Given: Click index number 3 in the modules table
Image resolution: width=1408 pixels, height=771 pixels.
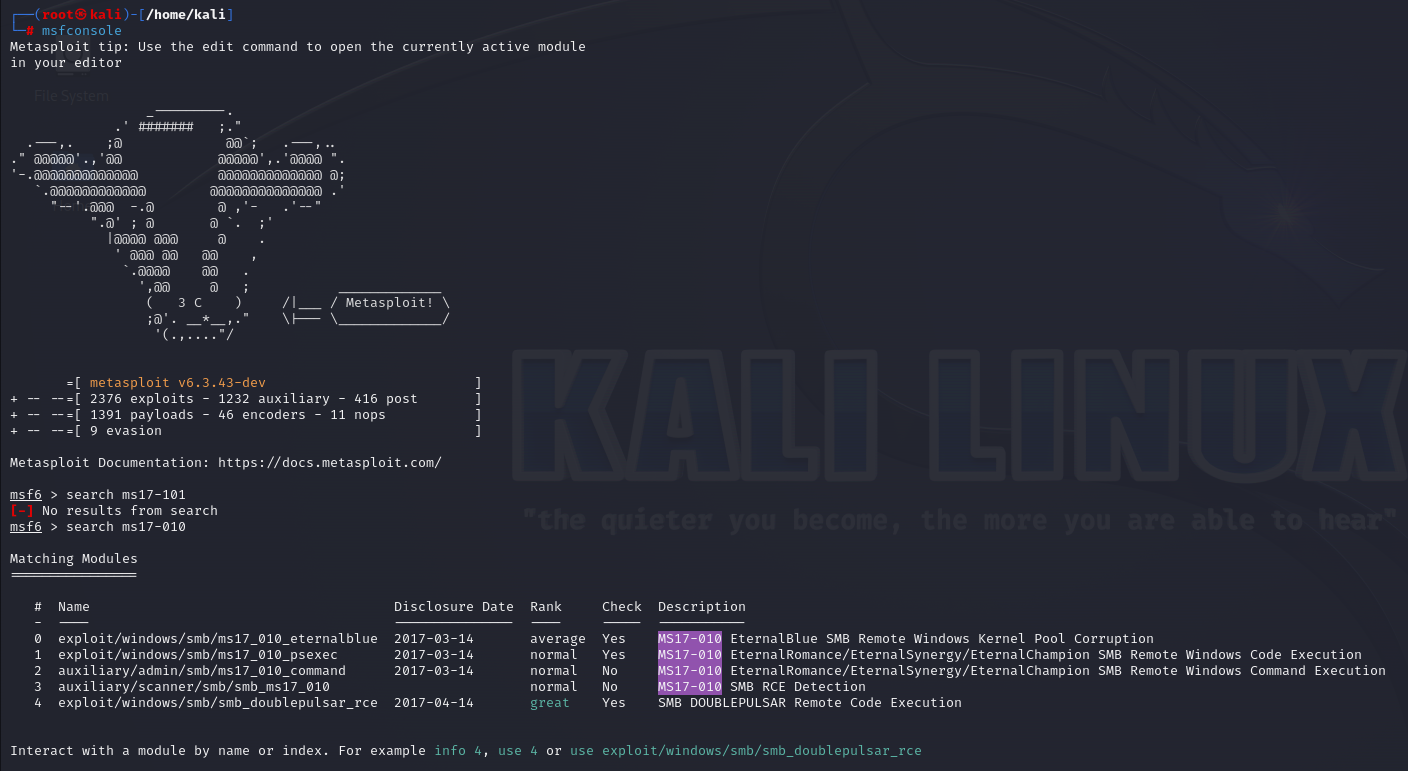Looking at the screenshot, I should coord(38,687).
